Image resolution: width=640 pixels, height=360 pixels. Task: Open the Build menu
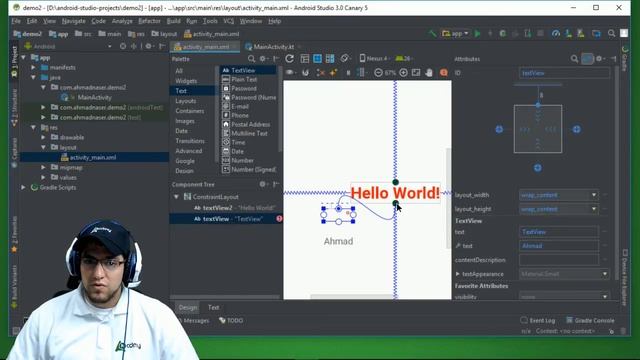[x=173, y=21]
